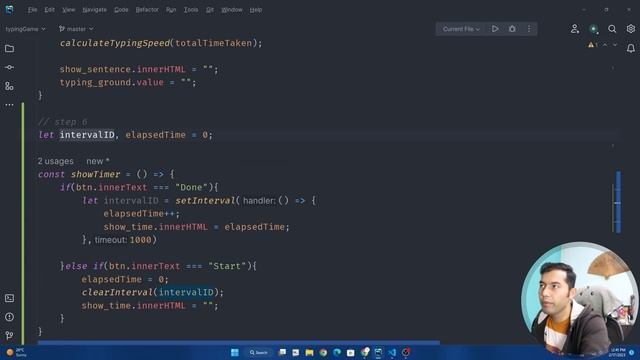640x360 pixels.
Task: Open the Notifications bell
Action: point(631,49)
